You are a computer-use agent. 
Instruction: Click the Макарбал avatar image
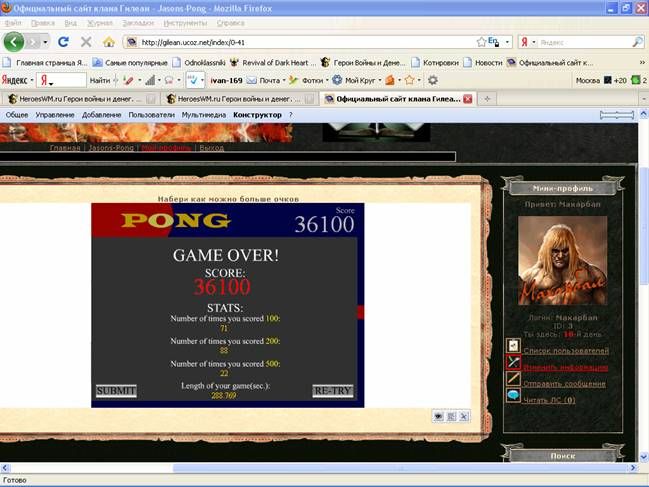562,261
